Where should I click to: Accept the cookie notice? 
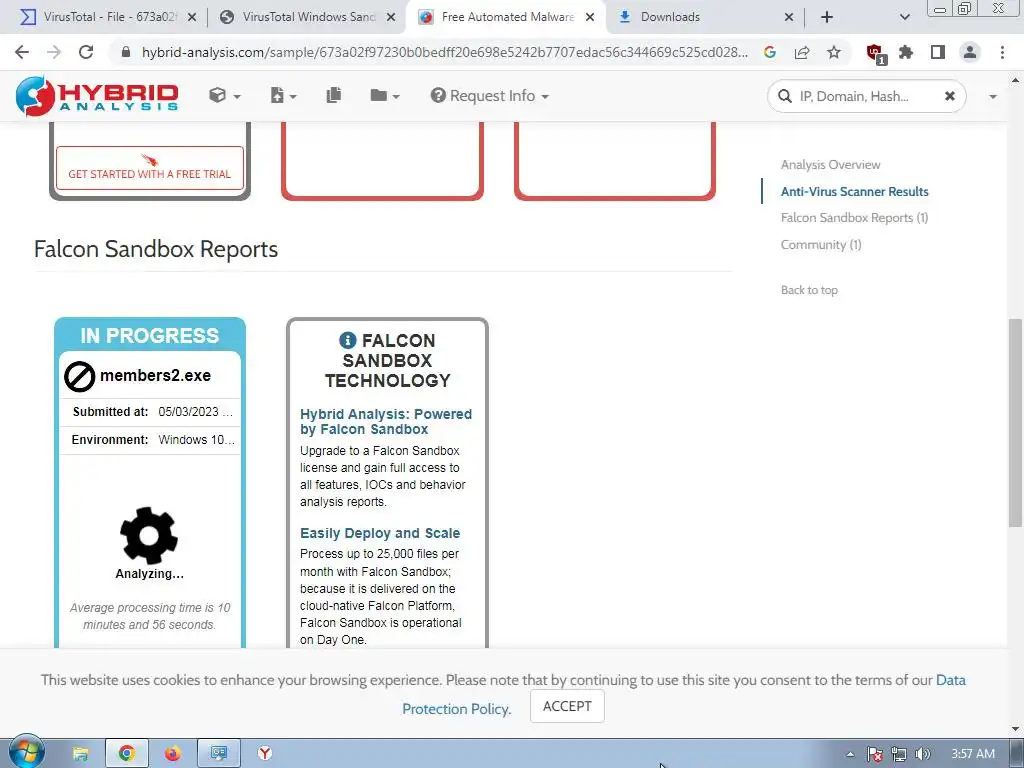[567, 706]
